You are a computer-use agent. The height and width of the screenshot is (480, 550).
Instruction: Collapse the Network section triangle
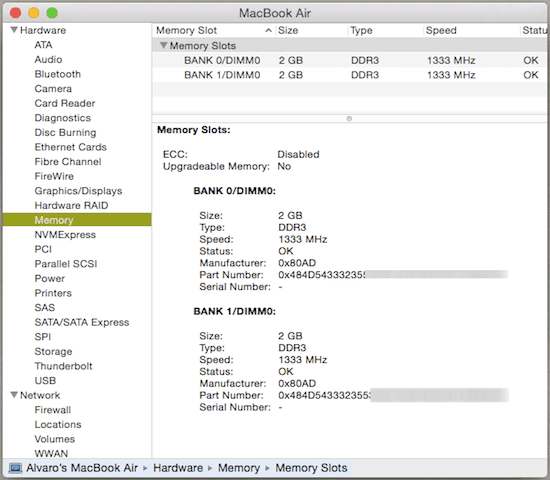coord(14,395)
